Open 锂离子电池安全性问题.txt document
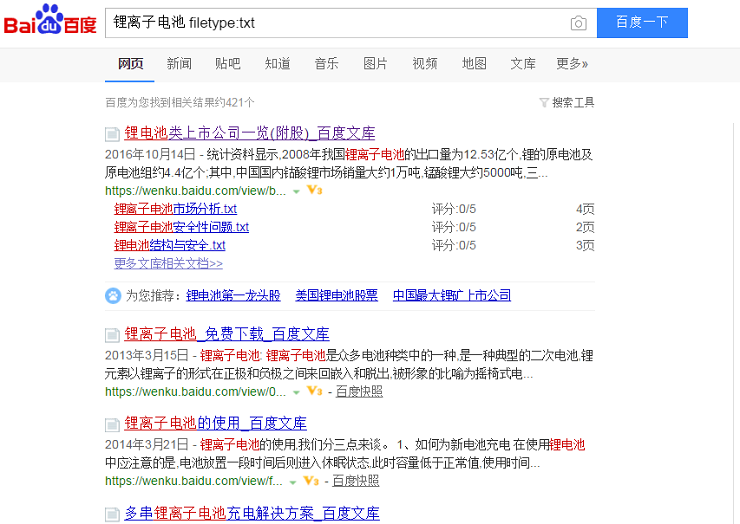Image resolution: width=740 pixels, height=524 pixels. click(181, 227)
